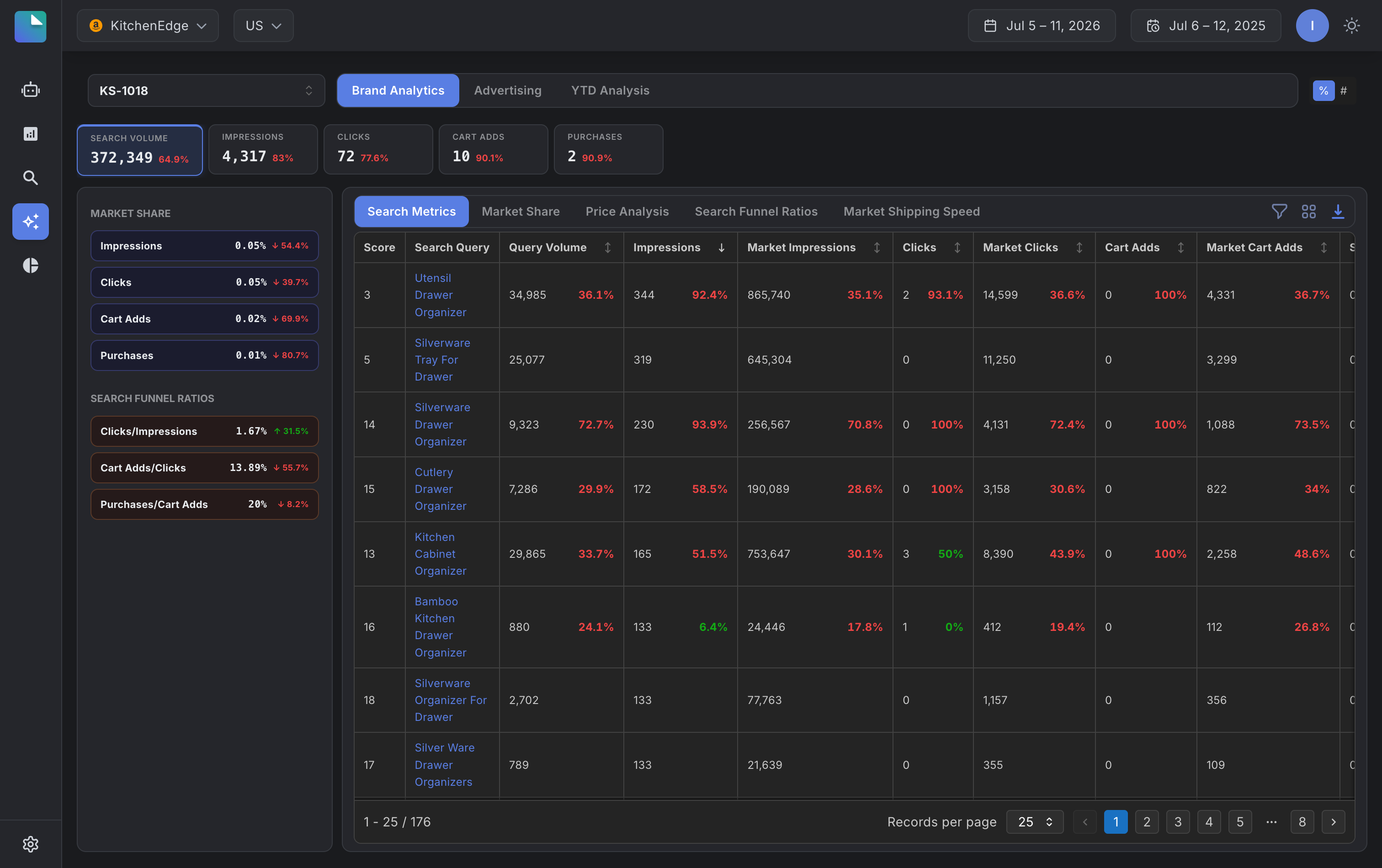Open Utensil Drawer Organizer query link
This screenshot has width=1382, height=868.
(440, 295)
